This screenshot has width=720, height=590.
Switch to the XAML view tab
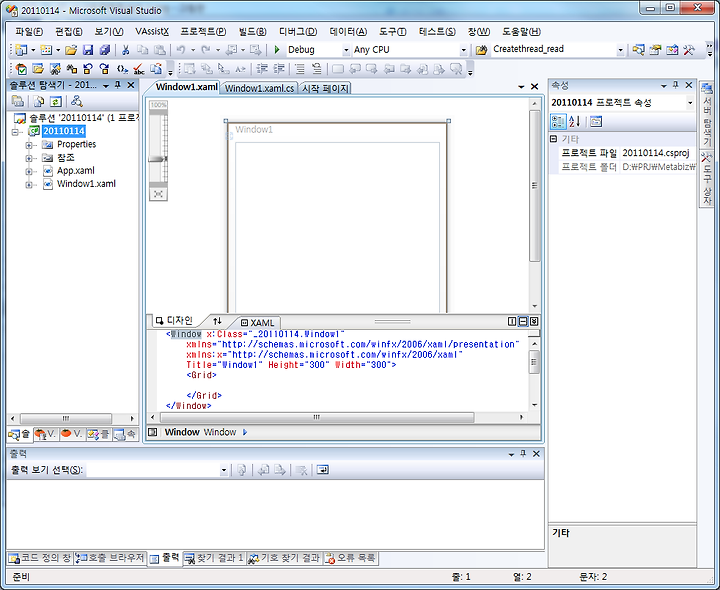coord(258,322)
